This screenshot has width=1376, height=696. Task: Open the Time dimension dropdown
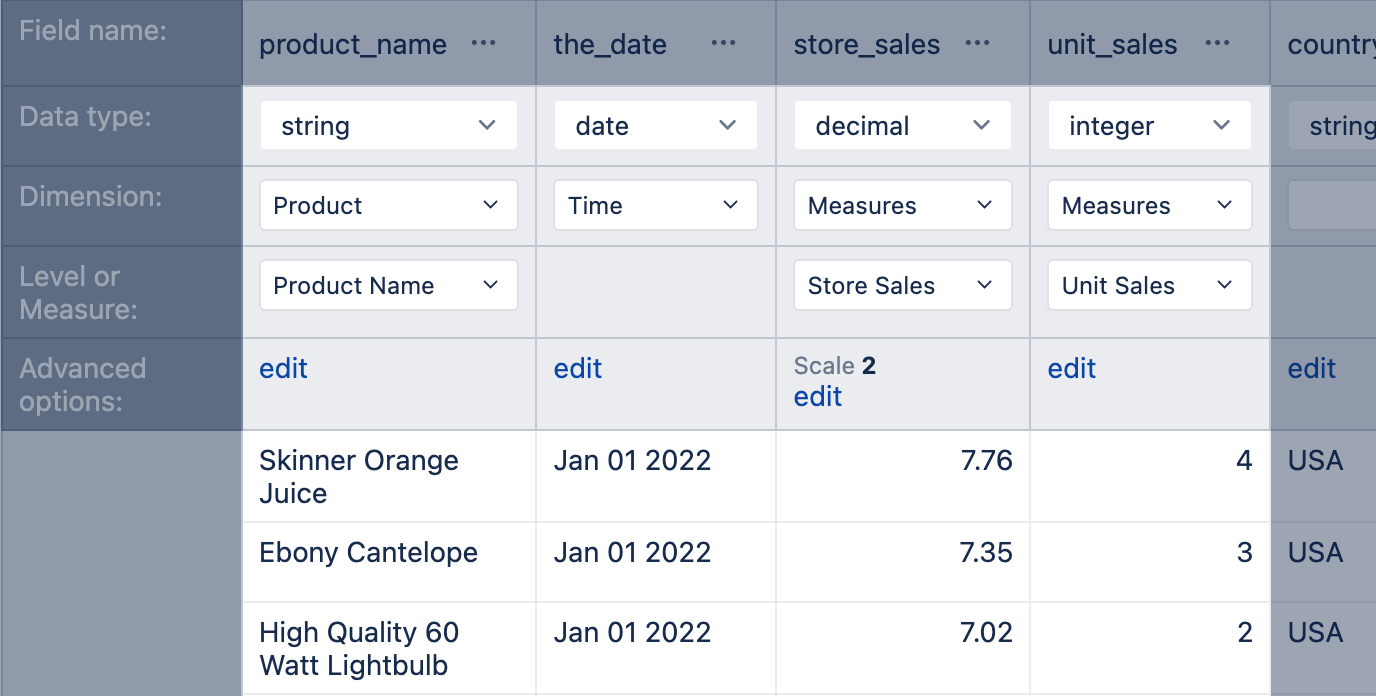pos(655,205)
